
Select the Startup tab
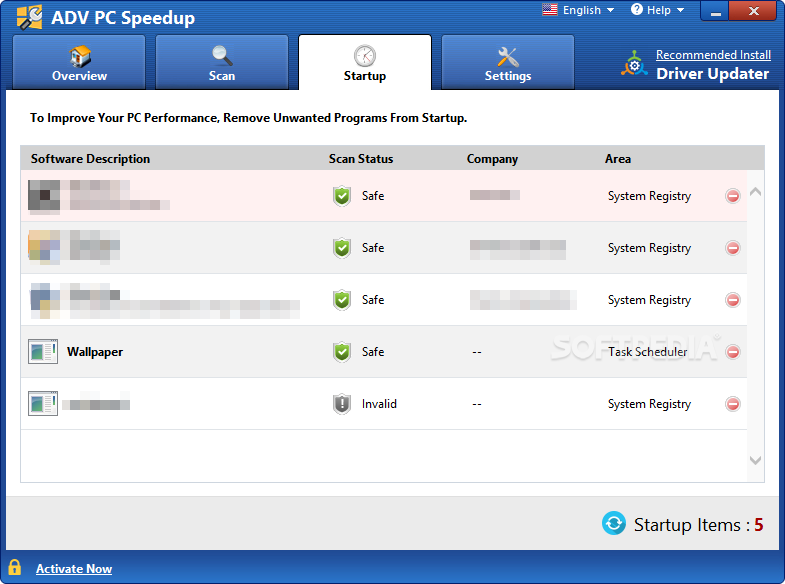tap(364, 62)
